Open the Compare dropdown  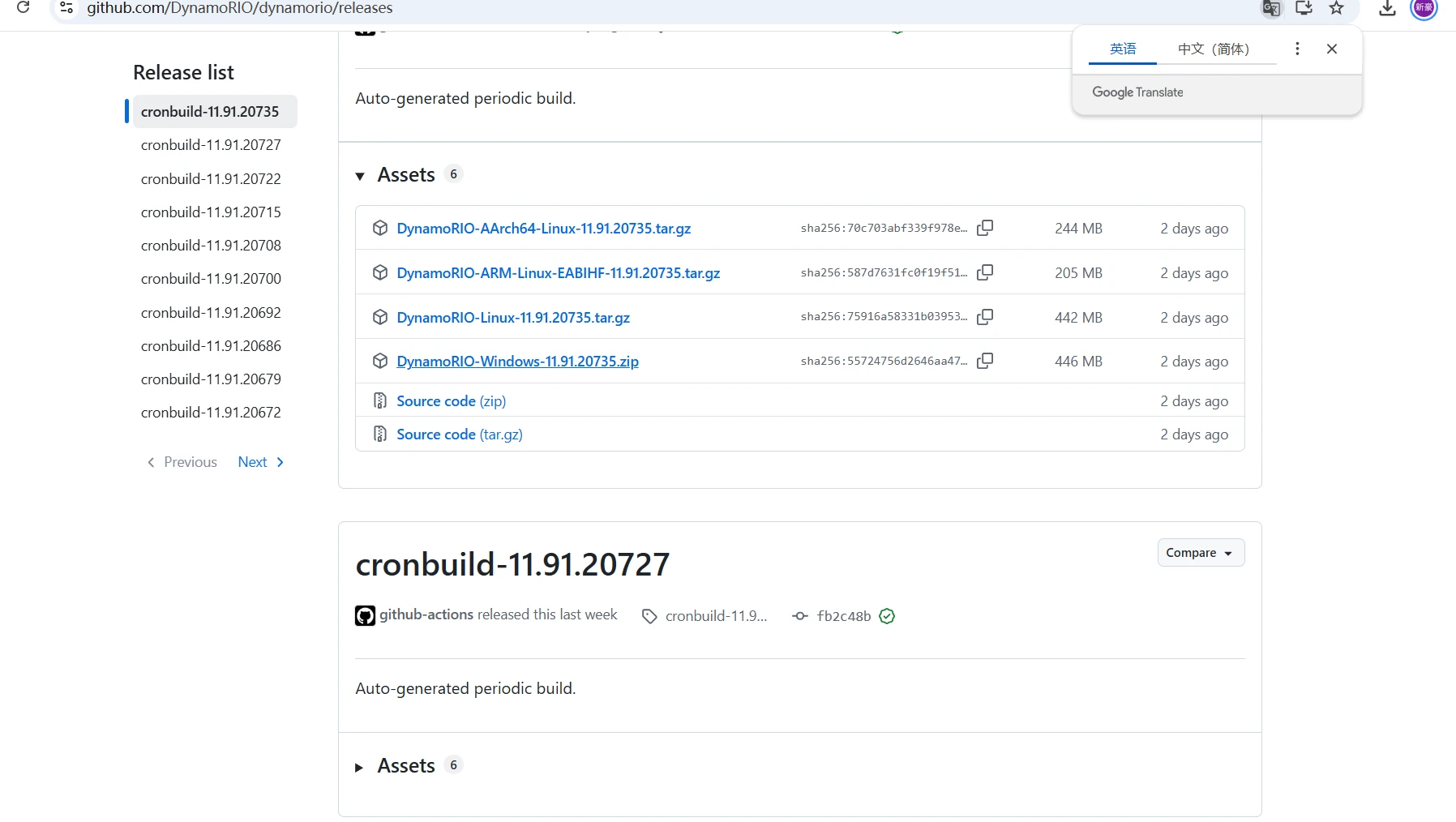1201,553
